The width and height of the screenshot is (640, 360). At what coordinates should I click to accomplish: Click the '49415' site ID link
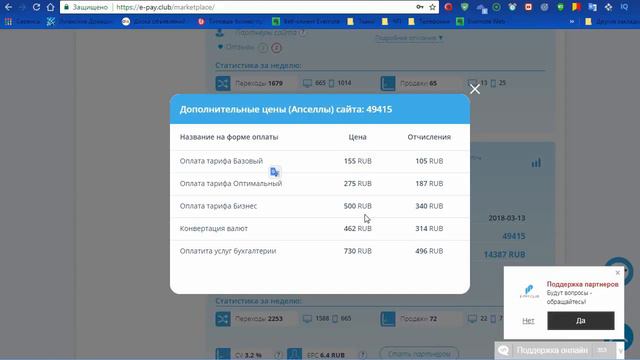(x=513, y=236)
